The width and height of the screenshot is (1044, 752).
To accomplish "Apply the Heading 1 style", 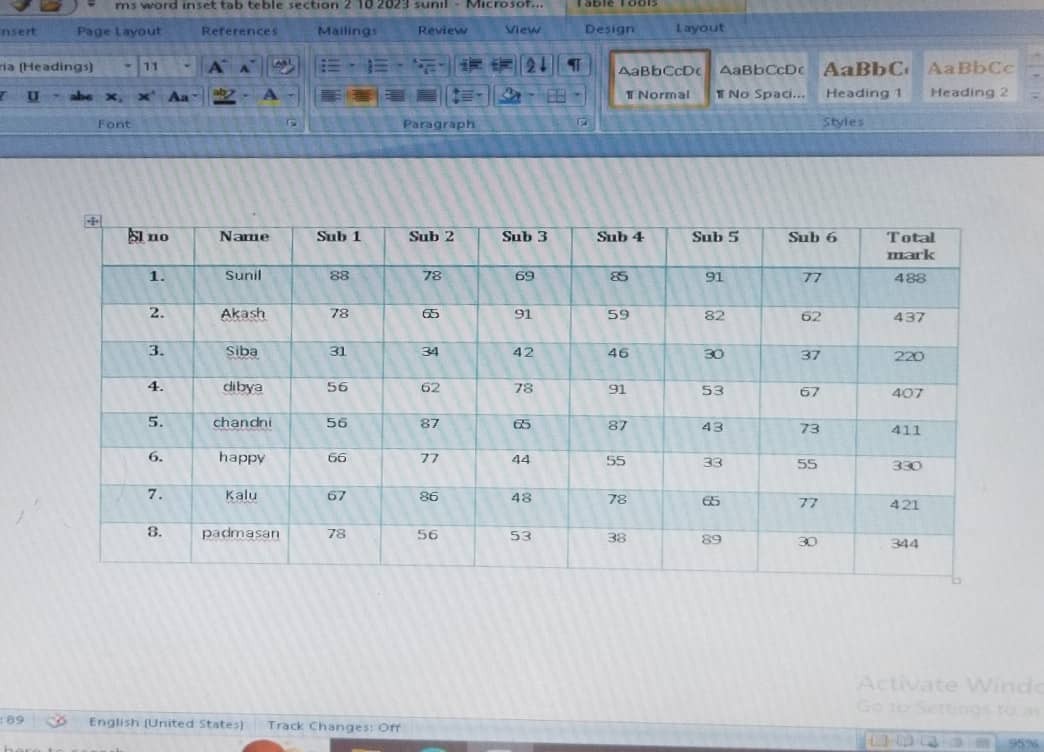I will 864,80.
